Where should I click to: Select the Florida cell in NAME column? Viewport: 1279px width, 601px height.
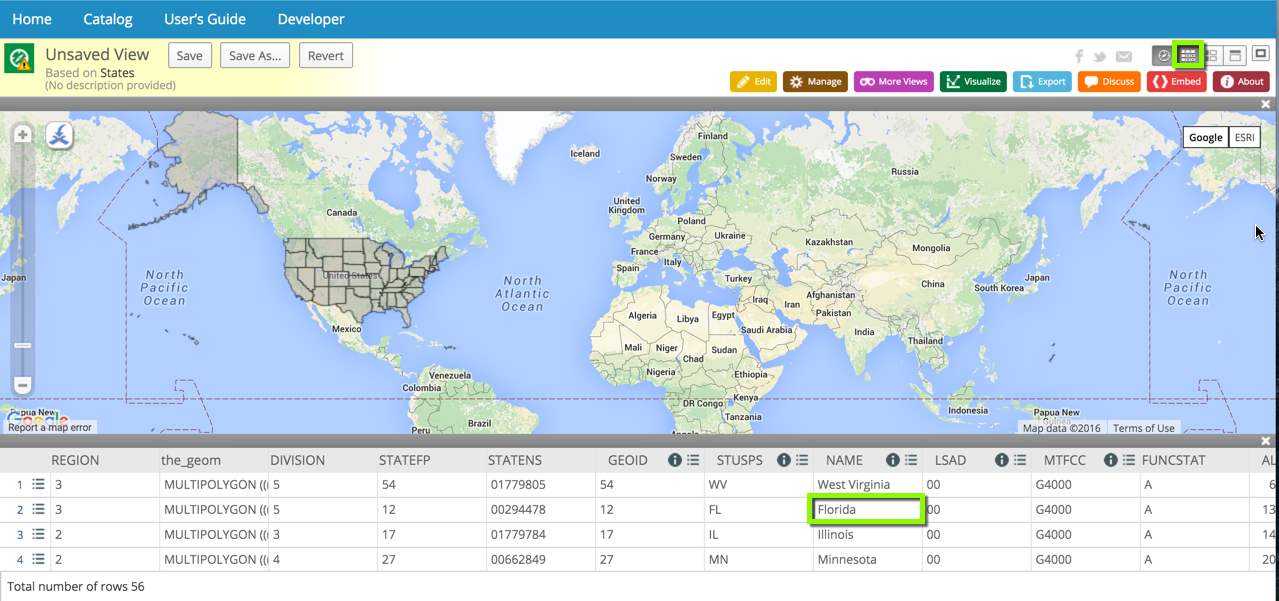[866, 510]
